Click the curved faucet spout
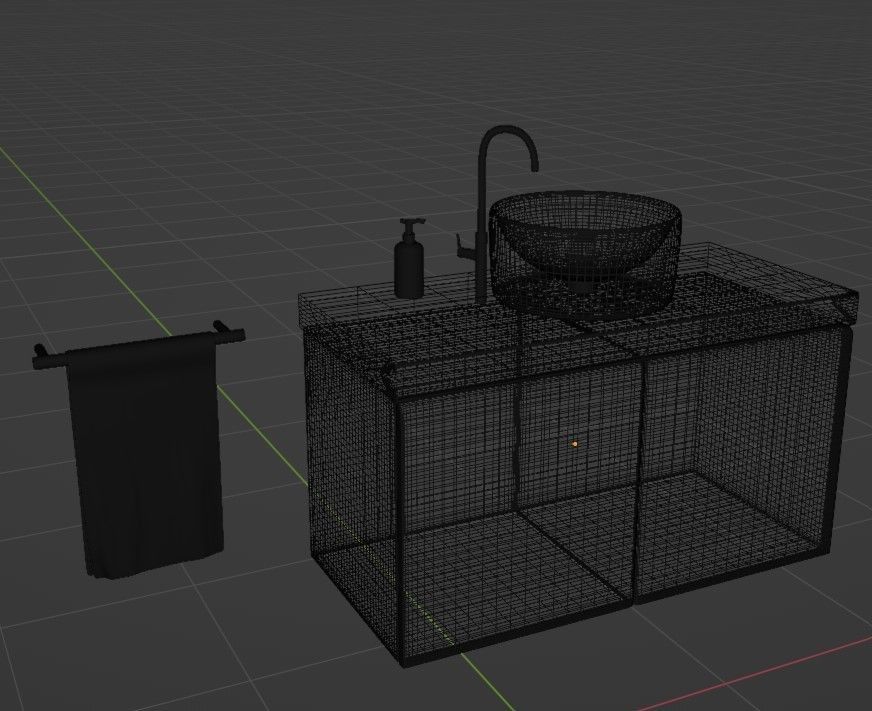The width and height of the screenshot is (872, 711). coord(507,146)
